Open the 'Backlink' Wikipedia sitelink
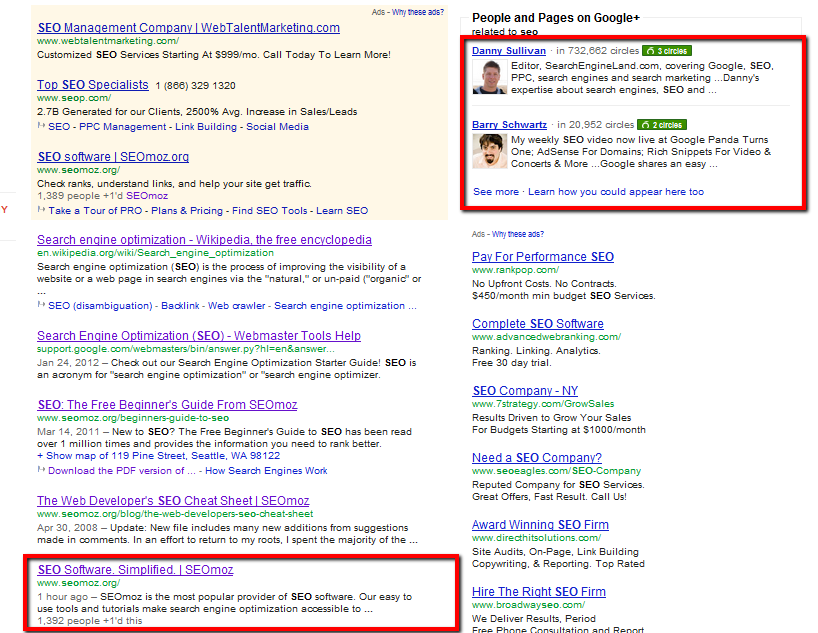 click(180, 306)
